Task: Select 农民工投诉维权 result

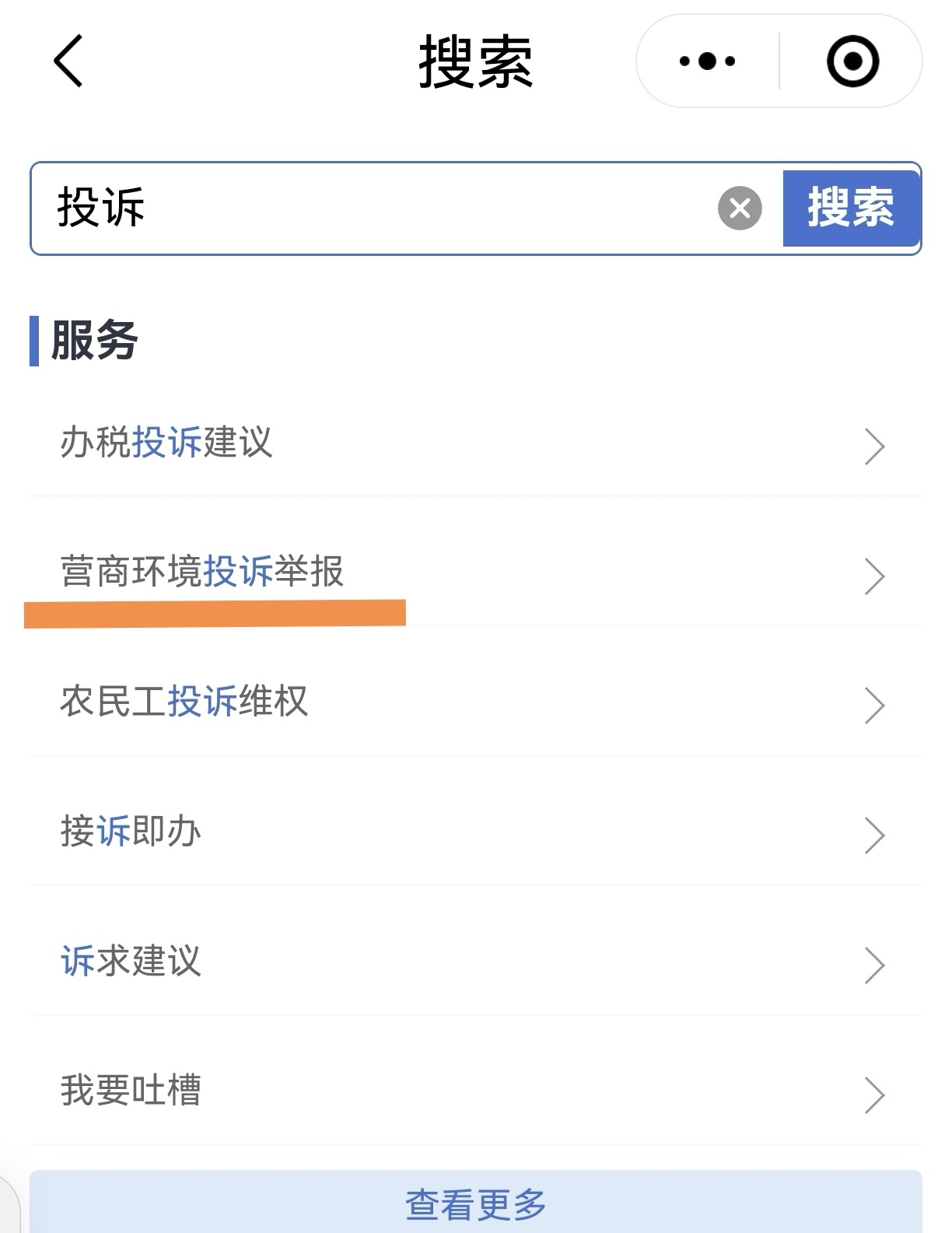Action: coord(476,702)
